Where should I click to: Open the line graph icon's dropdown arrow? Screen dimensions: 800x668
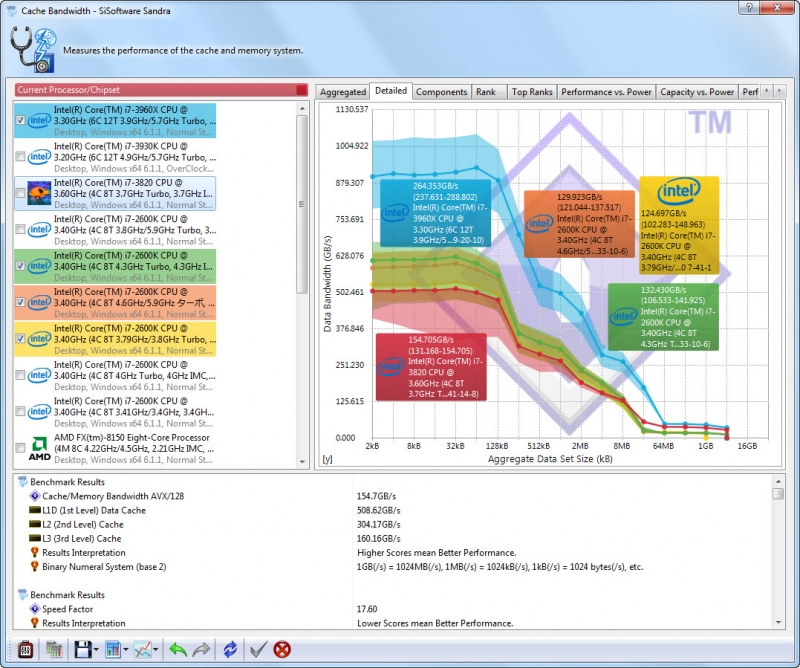pyautogui.click(x=155, y=650)
